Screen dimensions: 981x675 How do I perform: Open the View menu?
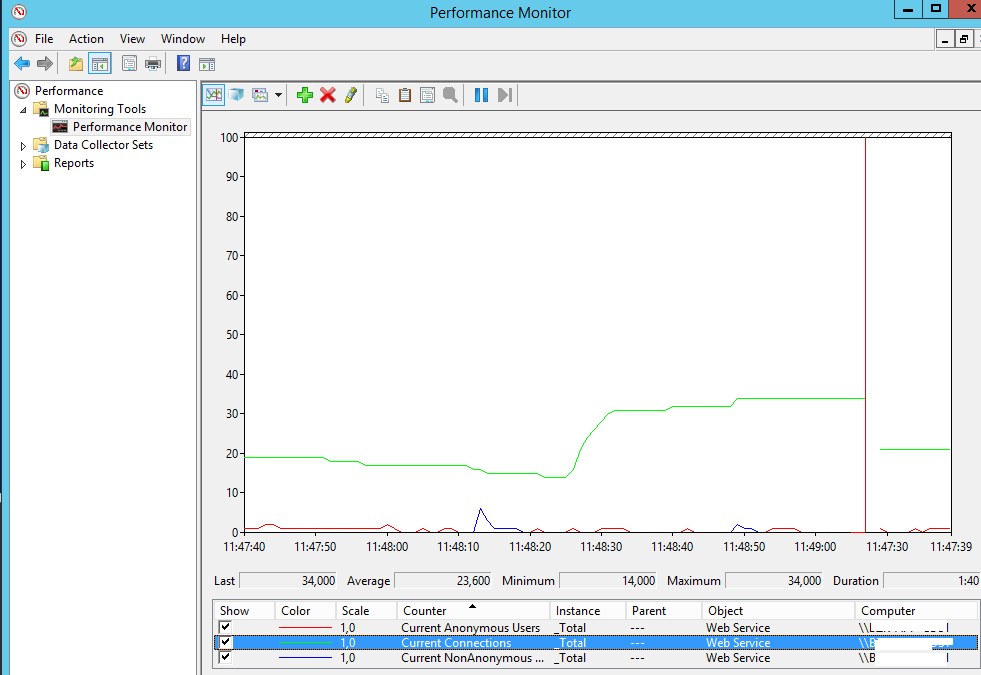point(132,39)
